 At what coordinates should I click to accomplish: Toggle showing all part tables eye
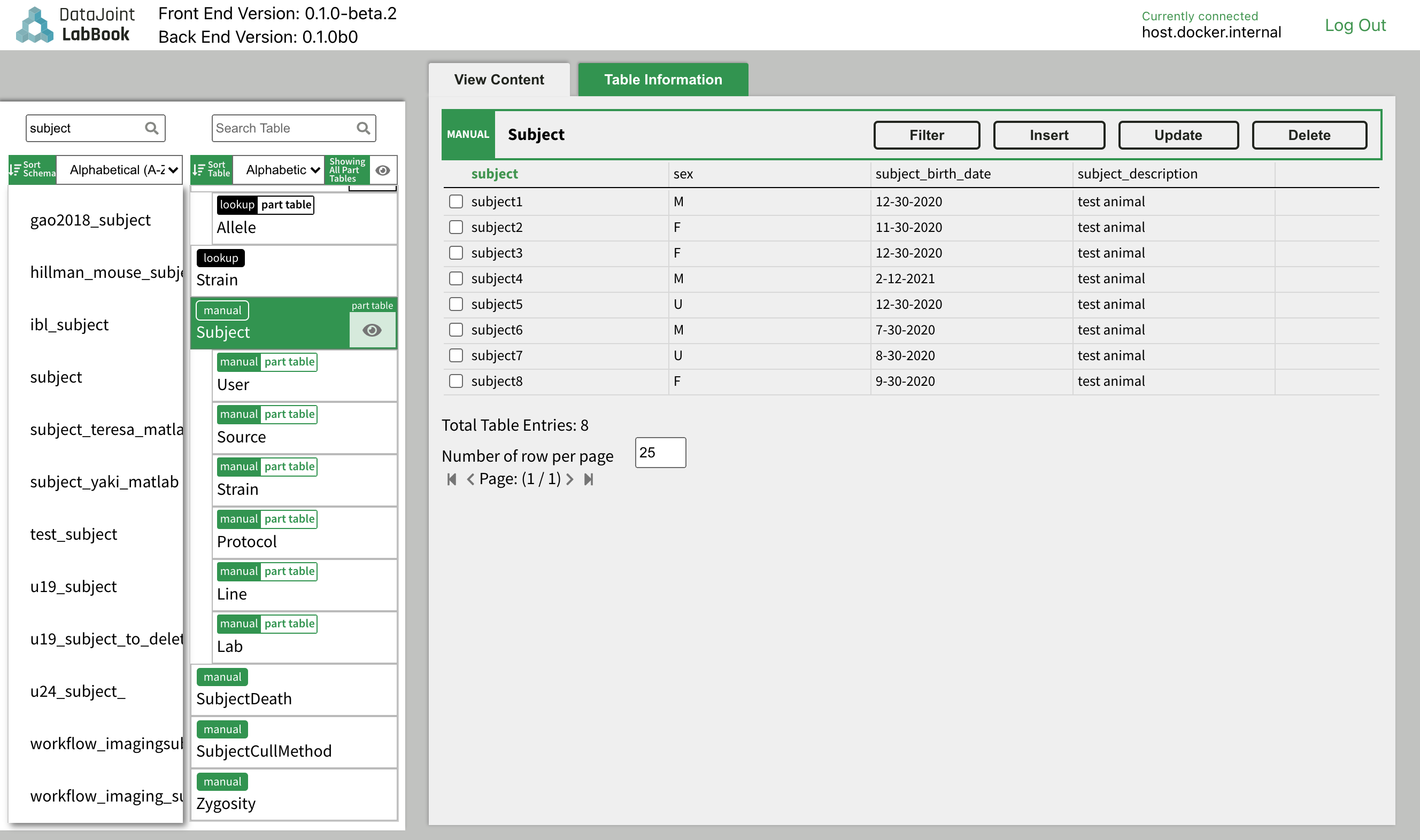click(383, 170)
